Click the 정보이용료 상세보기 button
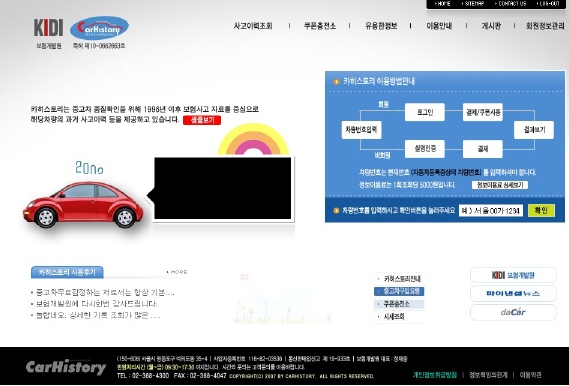569x386 pixels. 500,185
